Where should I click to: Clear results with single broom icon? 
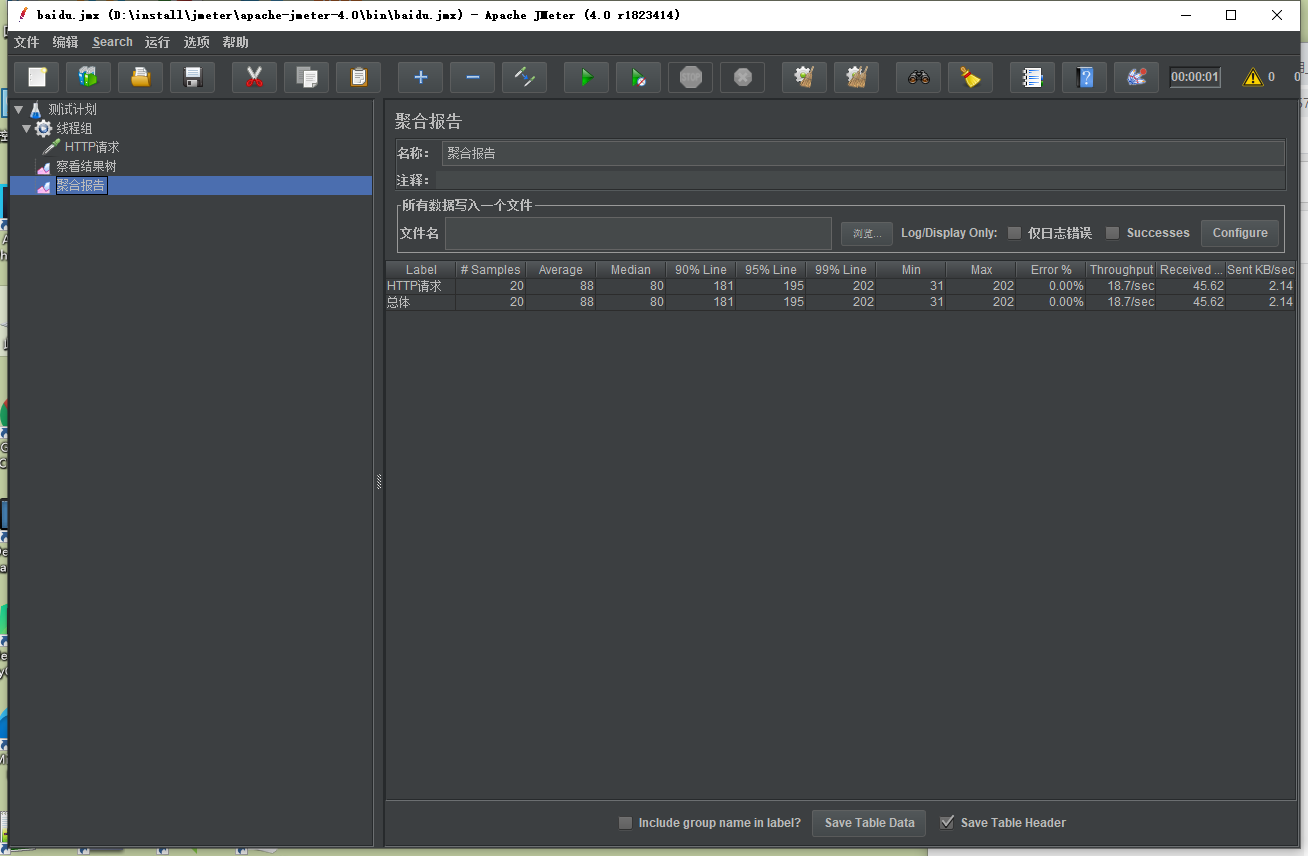point(805,77)
